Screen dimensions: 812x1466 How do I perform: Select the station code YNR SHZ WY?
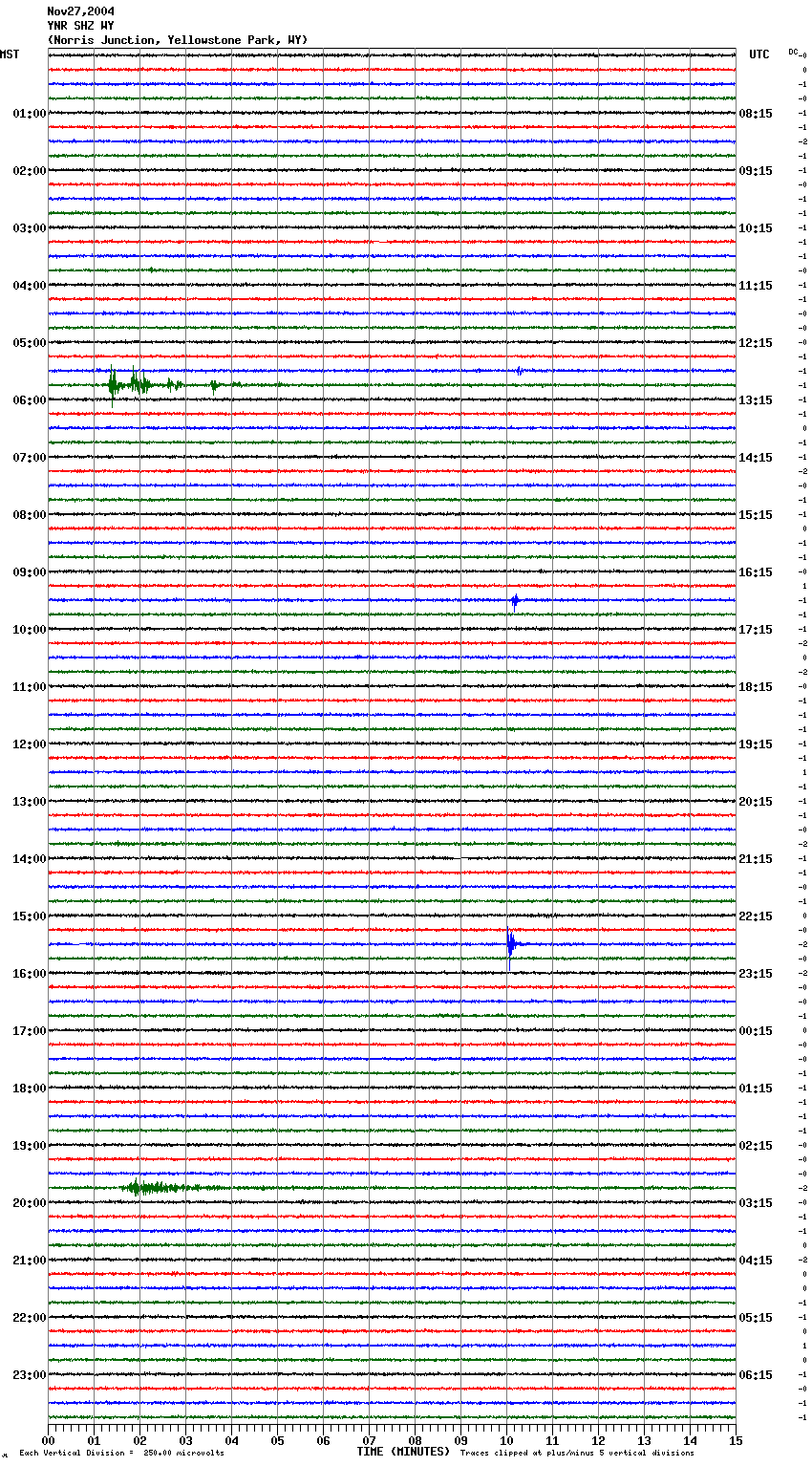click(x=80, y=26)
